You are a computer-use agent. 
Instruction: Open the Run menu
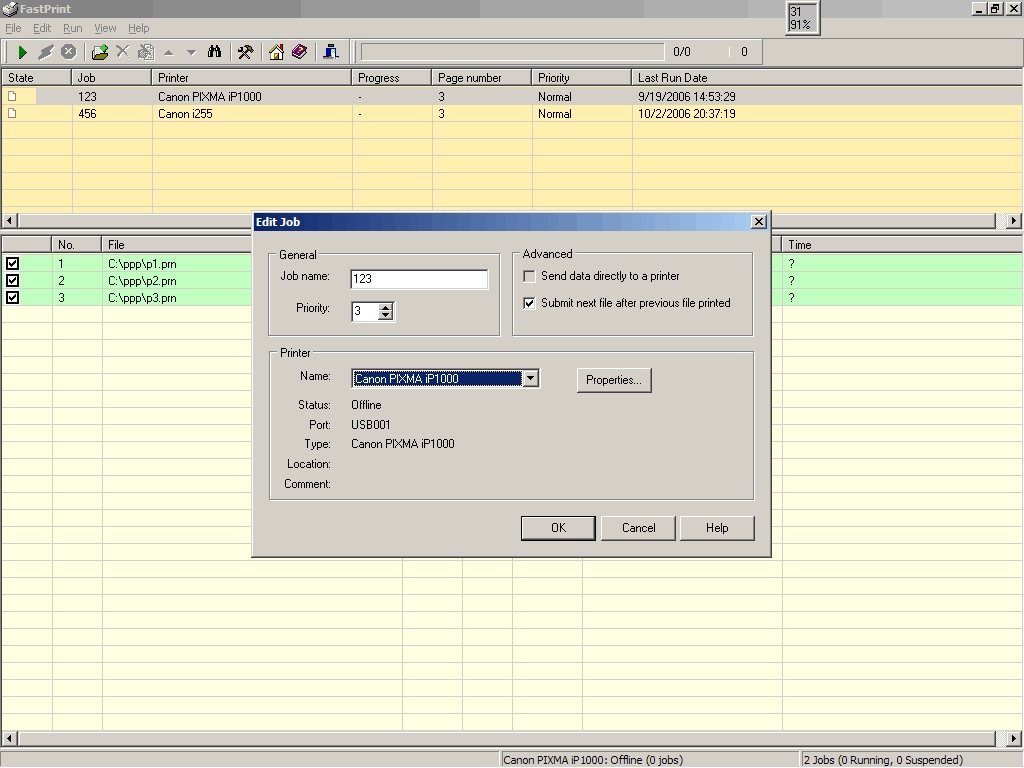pyautogui.click(x=72, y=28)
